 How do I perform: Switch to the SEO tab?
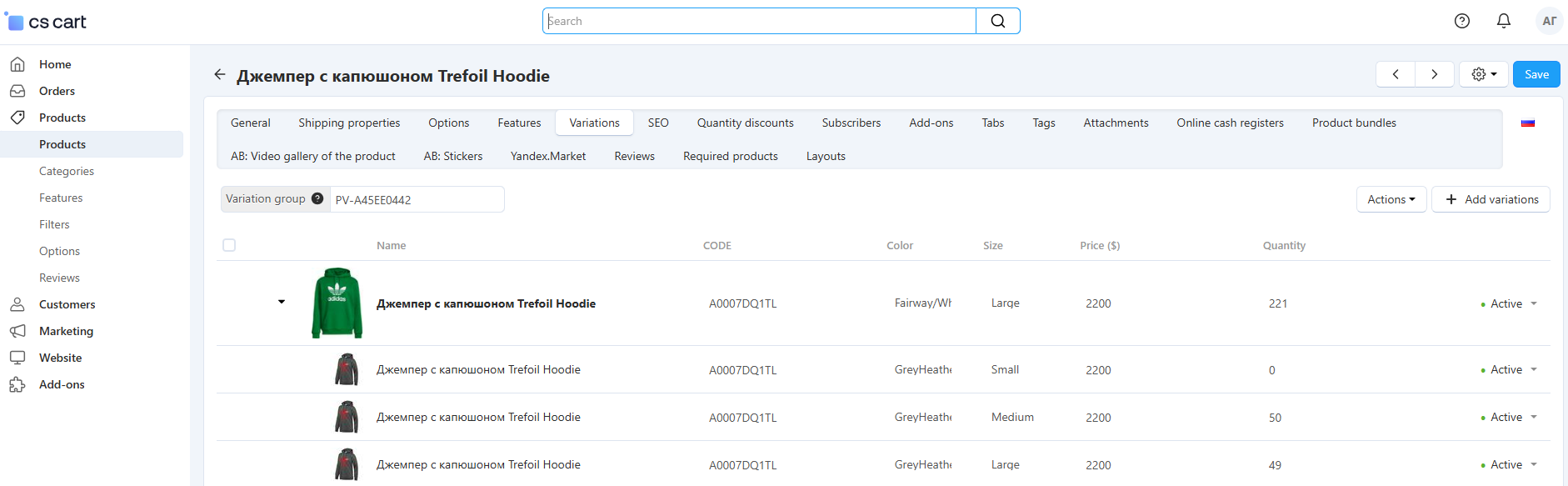(658, 123)
